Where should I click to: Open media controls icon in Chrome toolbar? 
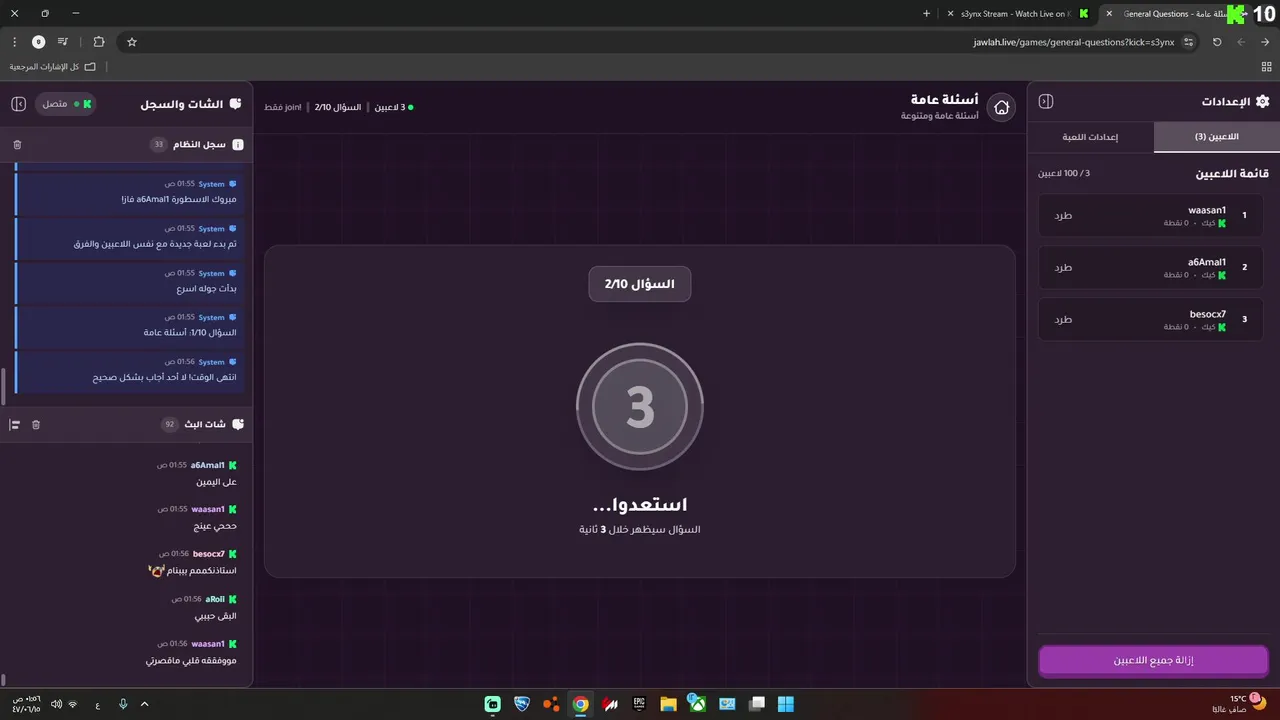[x=63, y=42]
